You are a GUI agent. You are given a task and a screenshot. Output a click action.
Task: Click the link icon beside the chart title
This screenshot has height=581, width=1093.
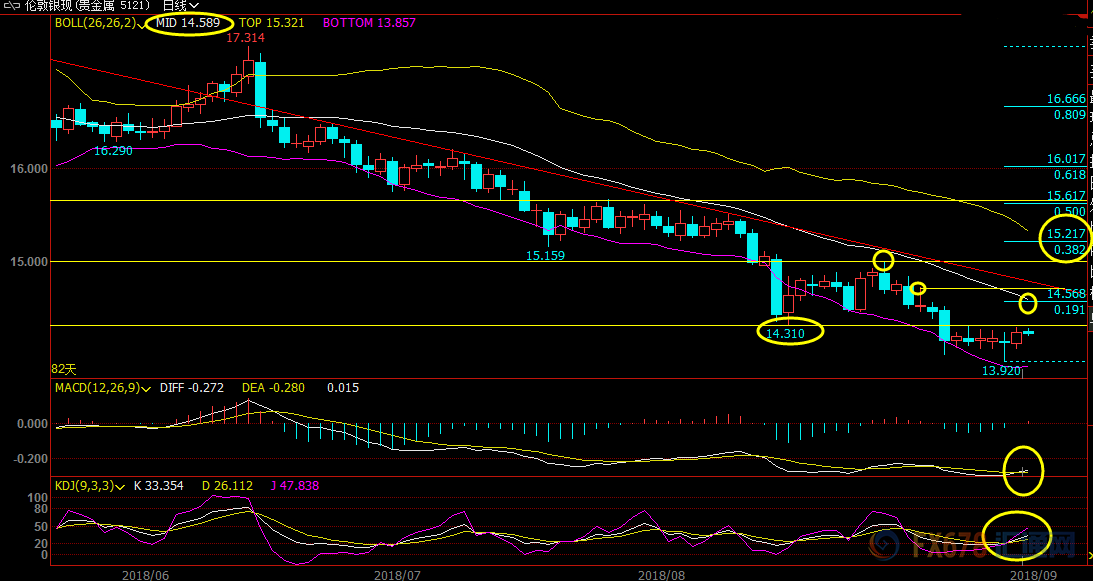point(11,6)
